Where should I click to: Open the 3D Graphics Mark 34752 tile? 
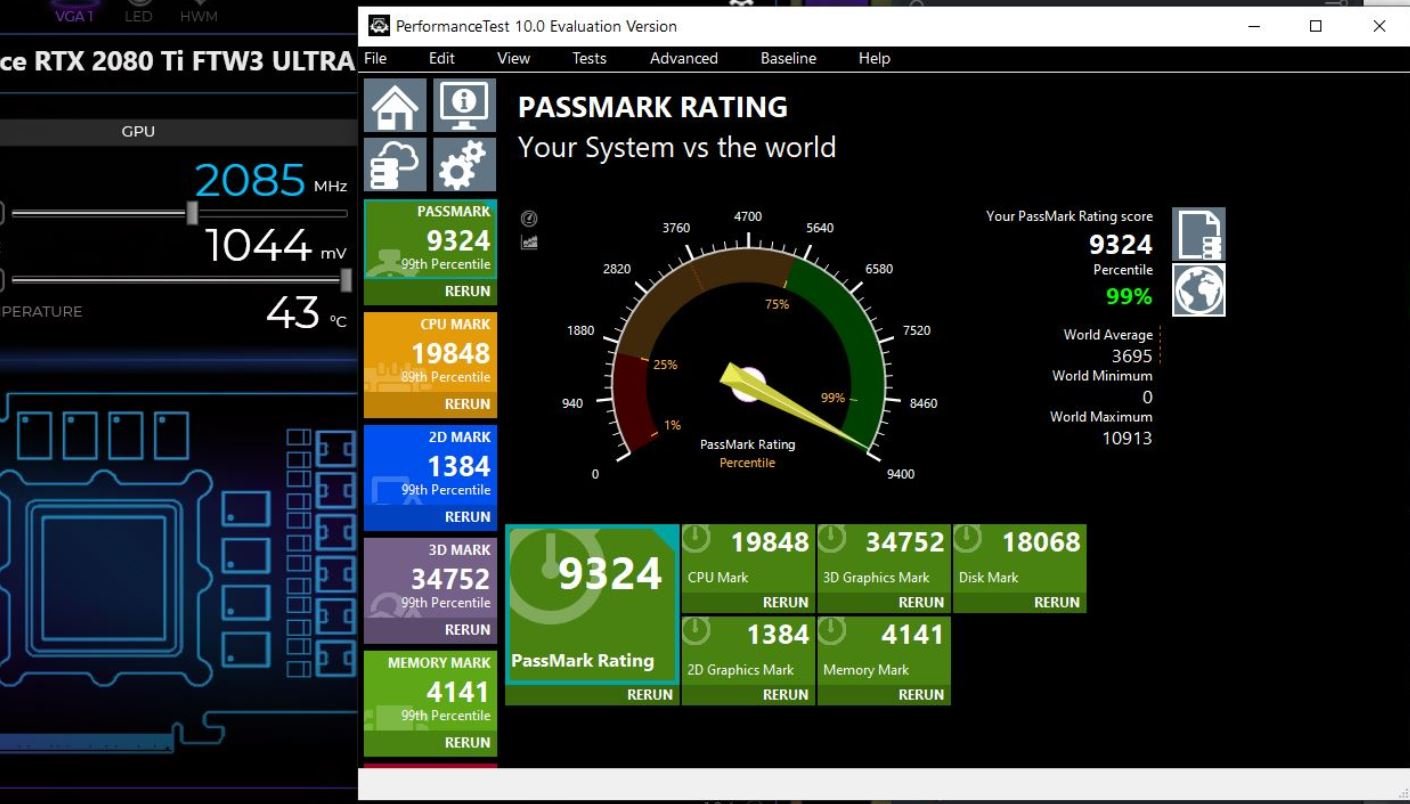point(883,558)
